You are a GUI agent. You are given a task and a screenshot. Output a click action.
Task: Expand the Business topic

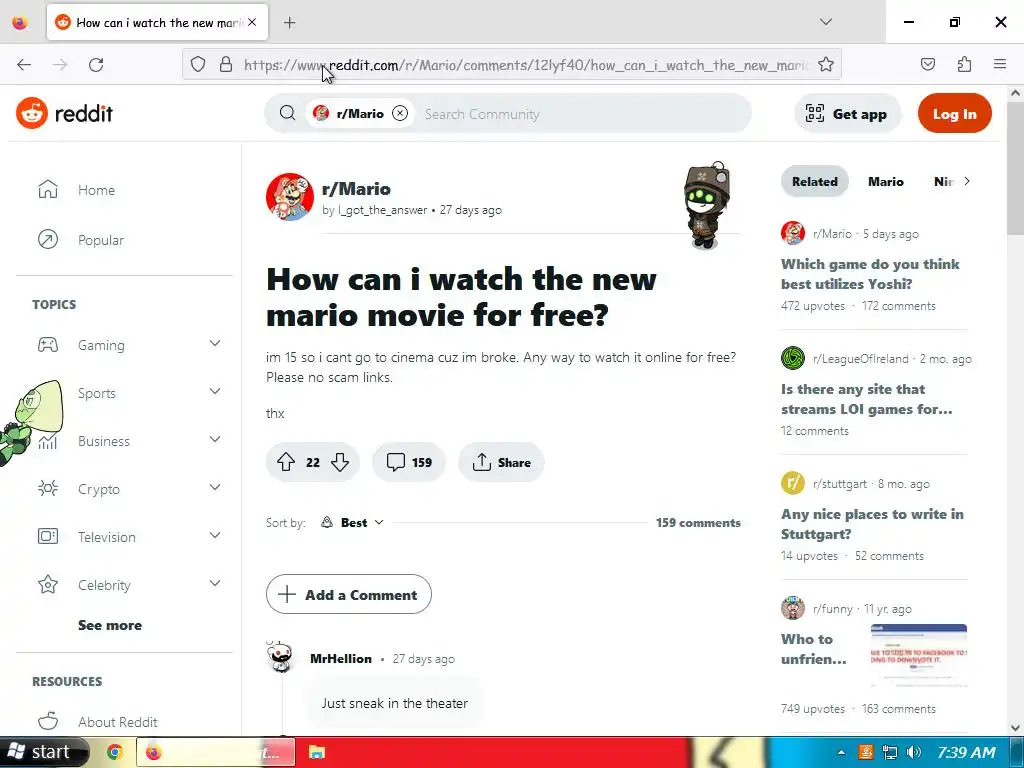[x=215, y=440]
